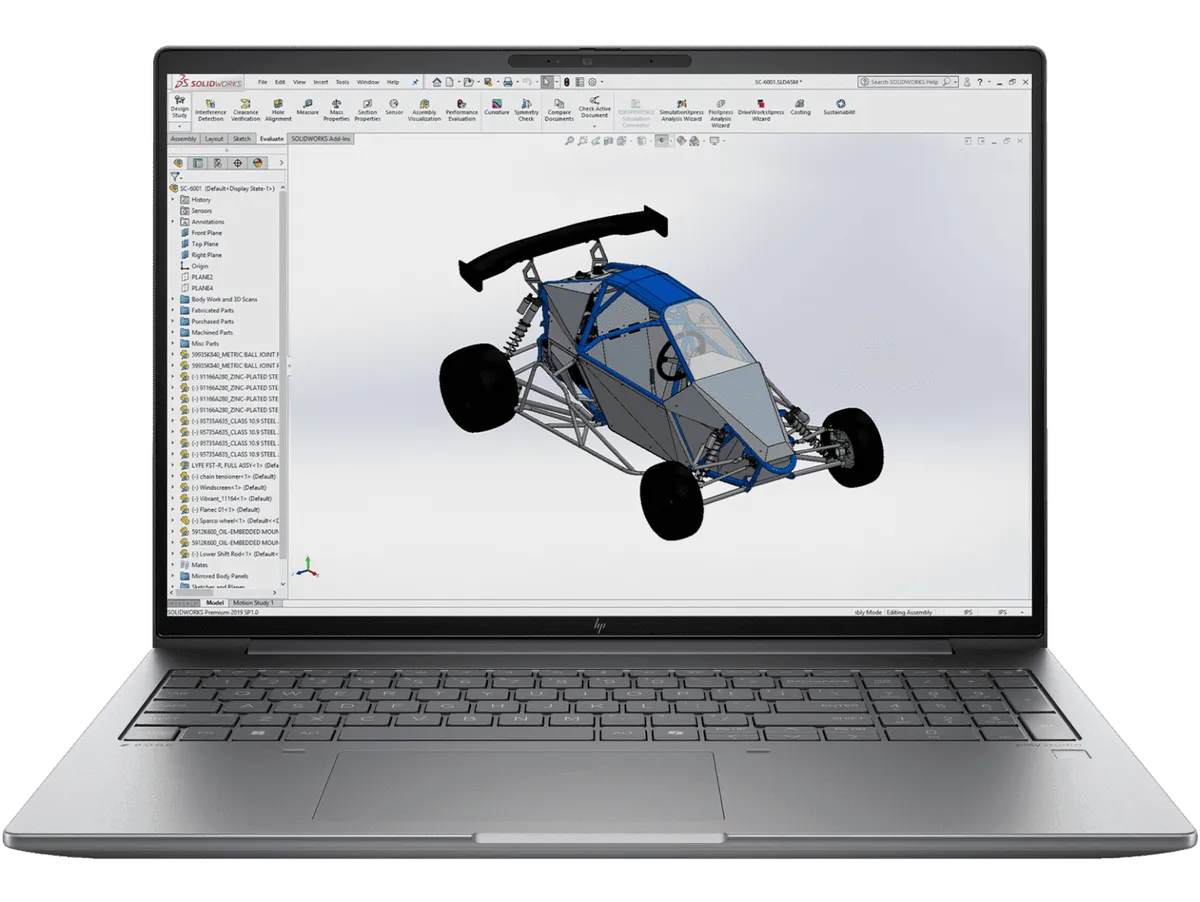Toggle the Hide/Show Items eye icon
1200x902 pixels.
click(x=661, y=141)
